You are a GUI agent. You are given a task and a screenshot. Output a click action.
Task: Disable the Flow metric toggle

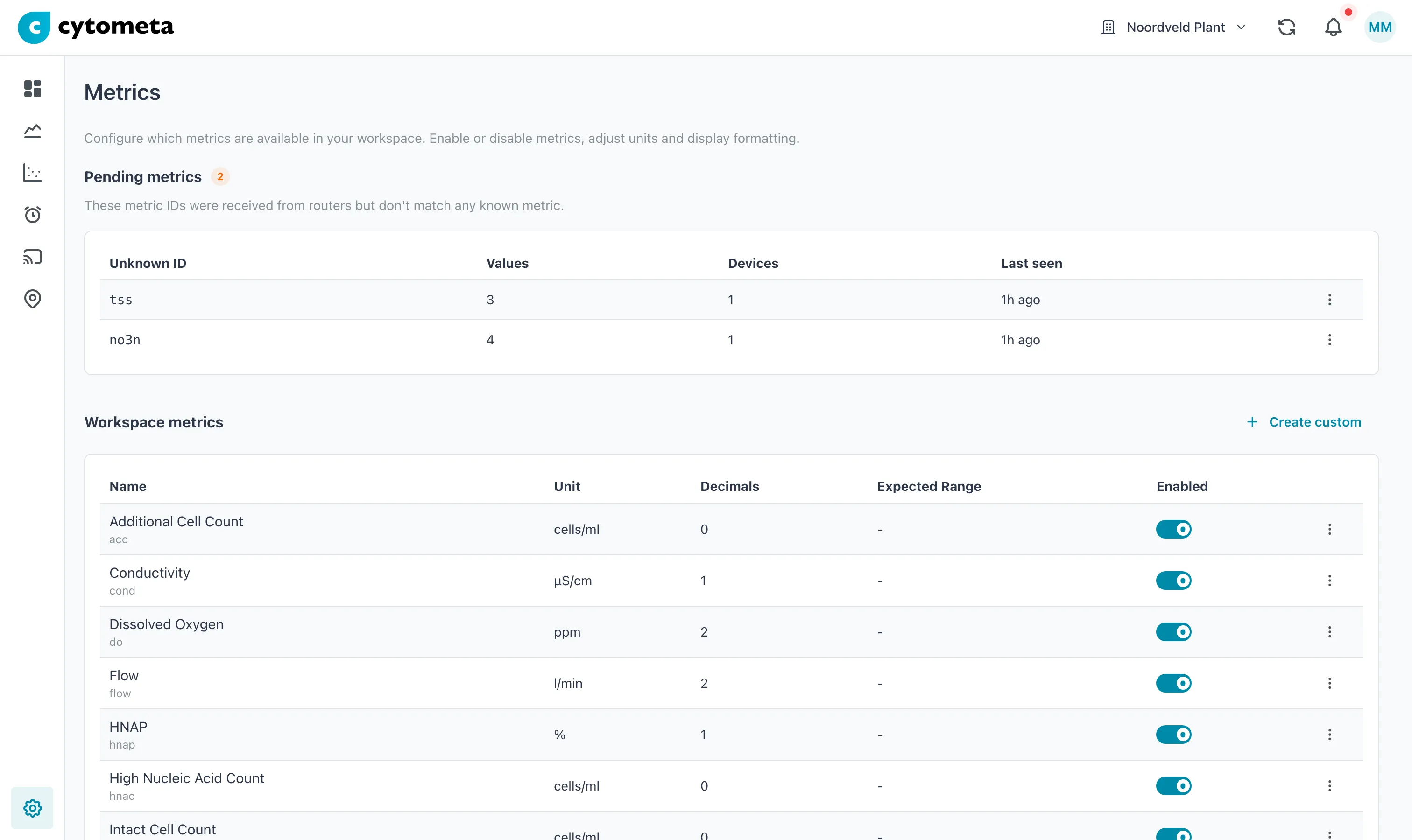(1173, 683)
